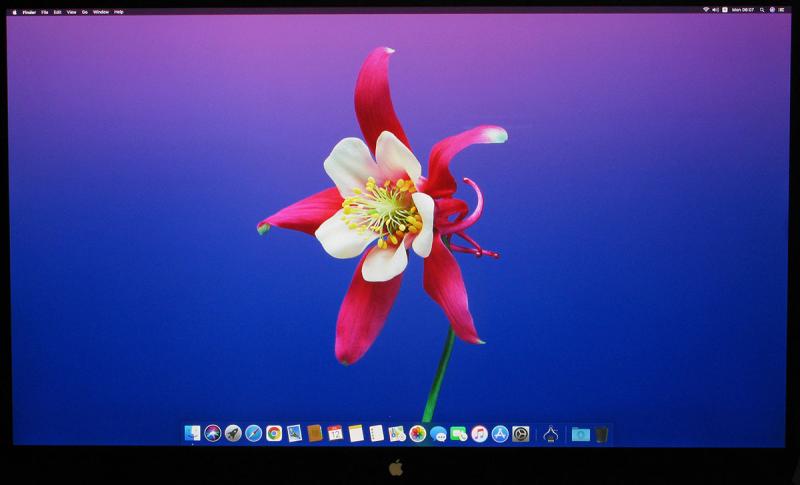Open Calendar app in the Dock

click(x=335, y=433)
